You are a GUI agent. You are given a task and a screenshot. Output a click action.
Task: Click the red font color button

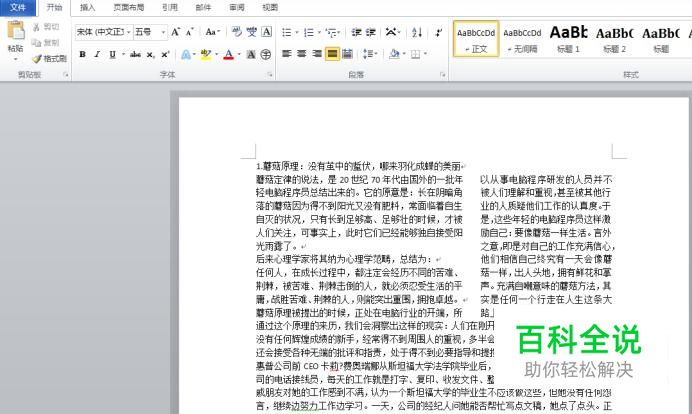229,54
